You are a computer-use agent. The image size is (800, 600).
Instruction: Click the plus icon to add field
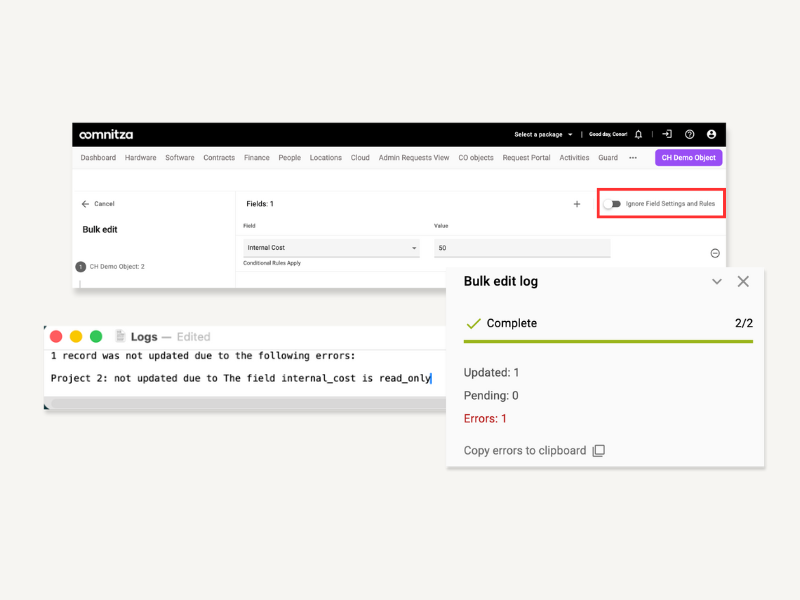(x=577, y=204)
